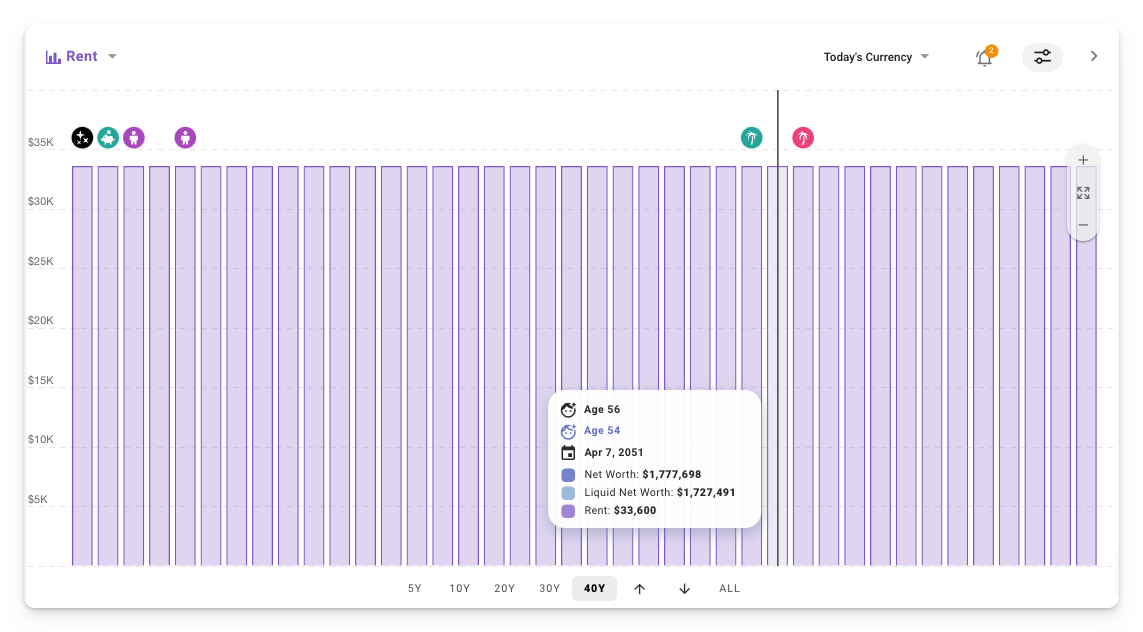Image resolution: width=1143 pixels, height=632 pixels.
Task: Click the black sparkle milestone icon
Action: [82, 138]
